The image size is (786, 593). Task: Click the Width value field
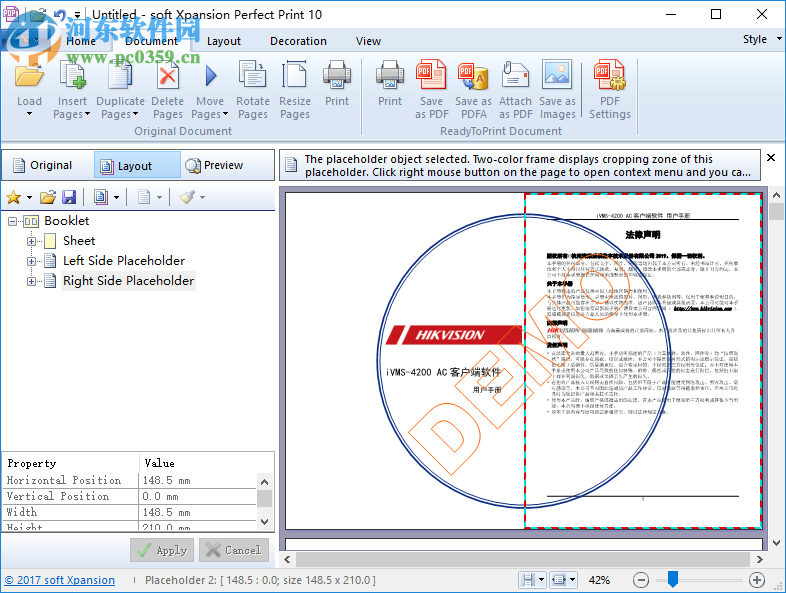(x=198, y=512)
